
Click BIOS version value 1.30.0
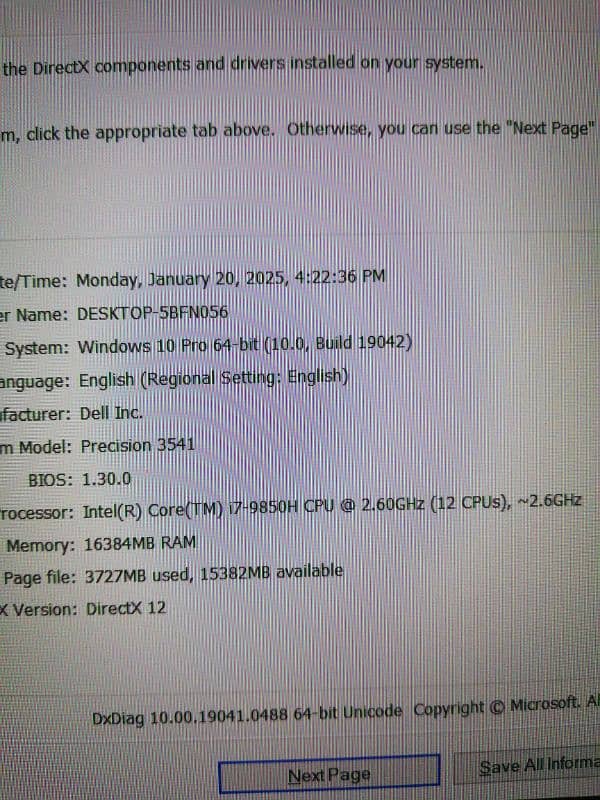tap(106, 480)
